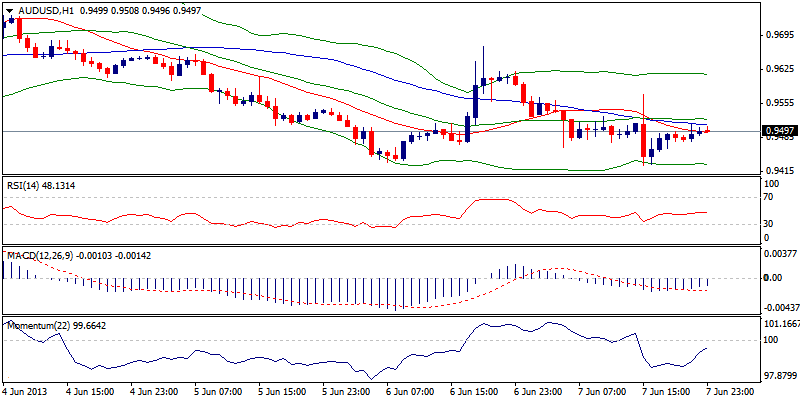Click the current price tag 0.9497
Image resolution: width=800 pixels, height=400 pixels.
(779, 131)
